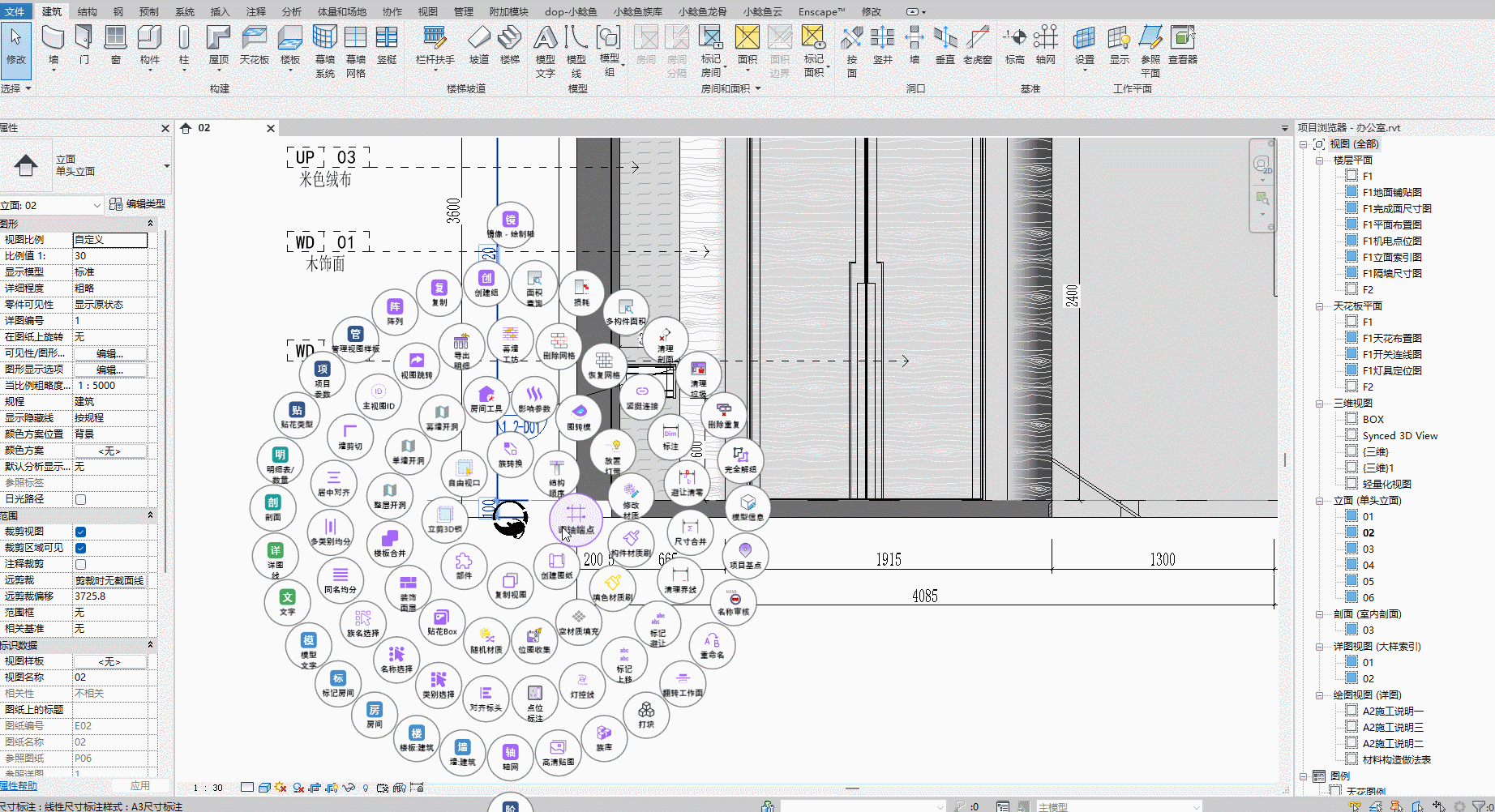Image resolution: width=1495 pixels, height=812 pixels.
Task: Select the 窗 (Window) tool in the ribbon
Action: 116,45
